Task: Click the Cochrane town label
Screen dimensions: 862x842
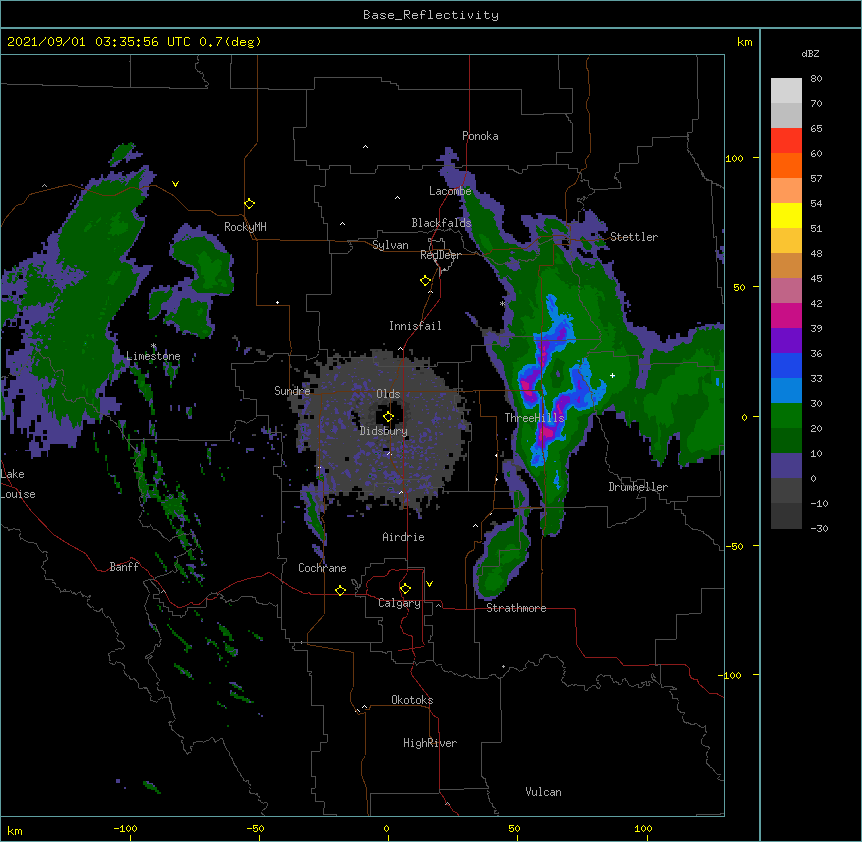Action: coord(322,568)
